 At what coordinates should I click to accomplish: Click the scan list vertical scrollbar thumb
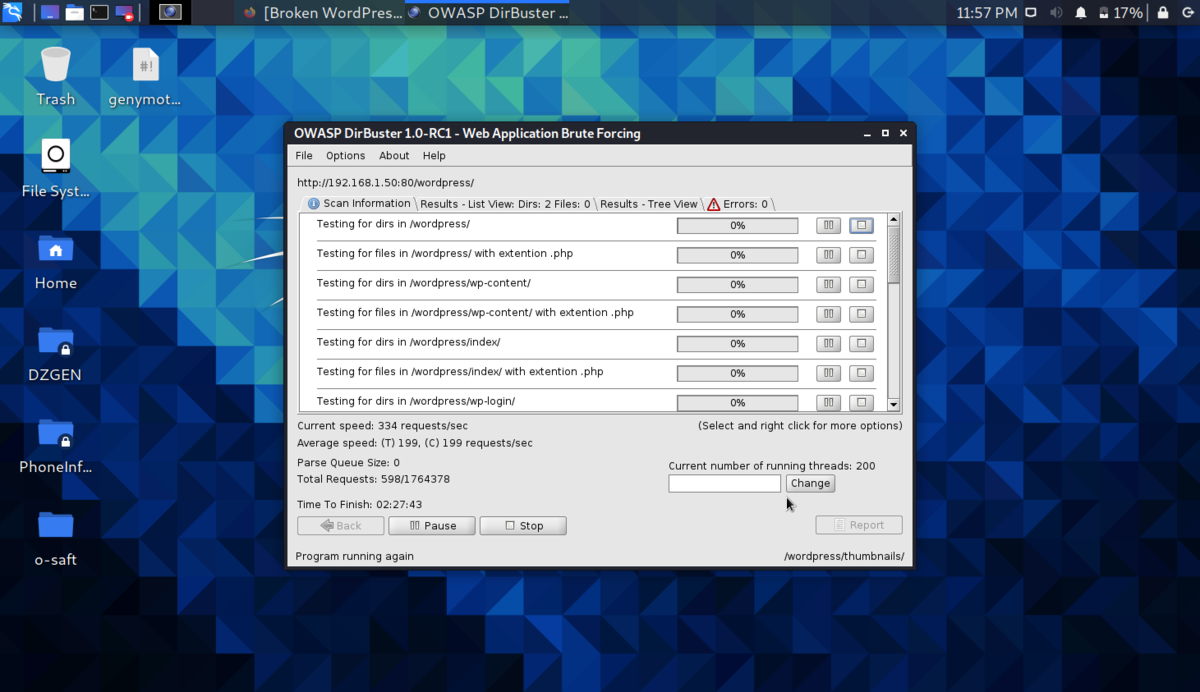pos(894,255)
